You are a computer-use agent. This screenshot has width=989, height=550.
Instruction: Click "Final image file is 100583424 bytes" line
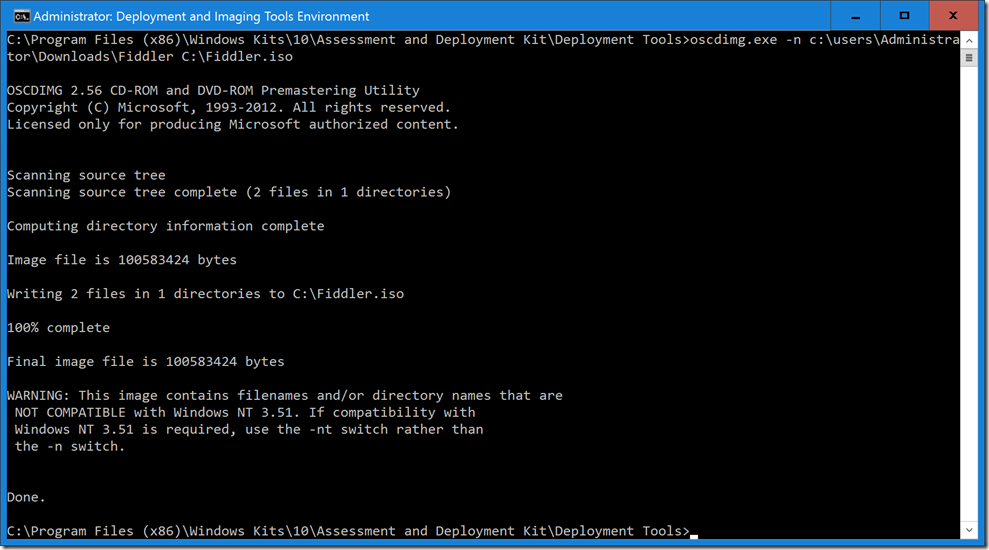tap(145, 361)
